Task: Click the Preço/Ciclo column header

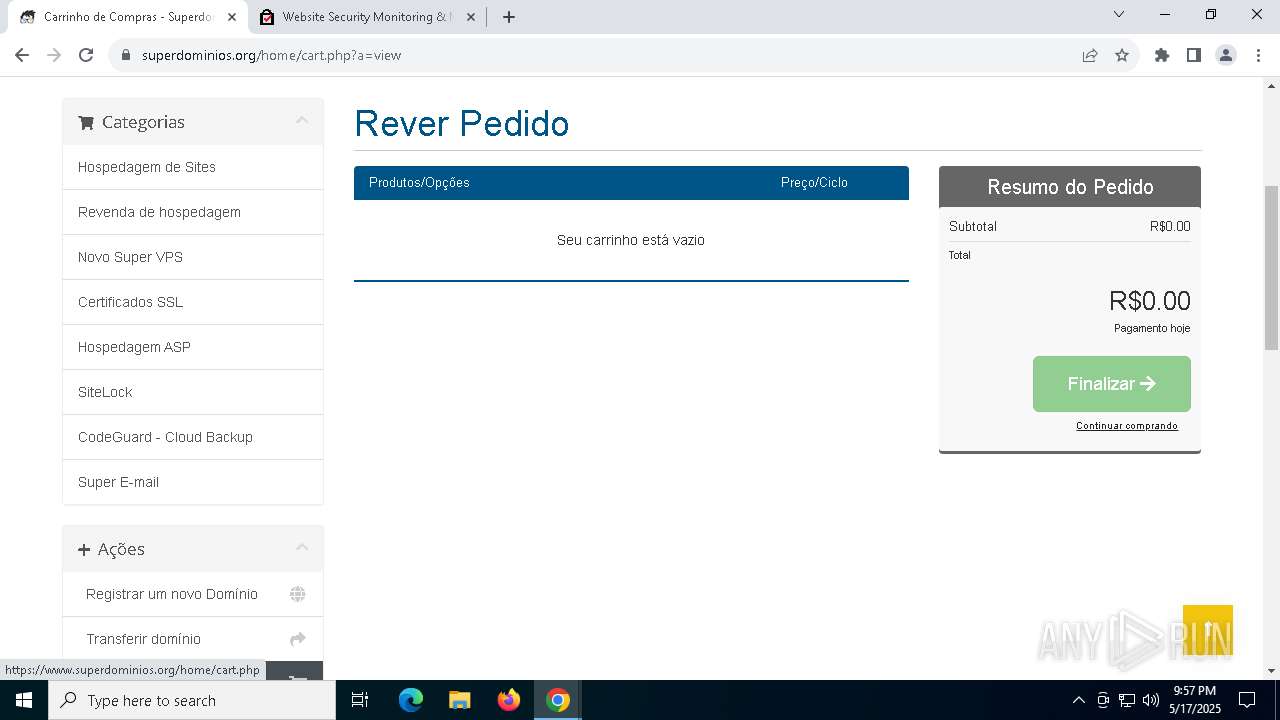Action: click(814, 182)
